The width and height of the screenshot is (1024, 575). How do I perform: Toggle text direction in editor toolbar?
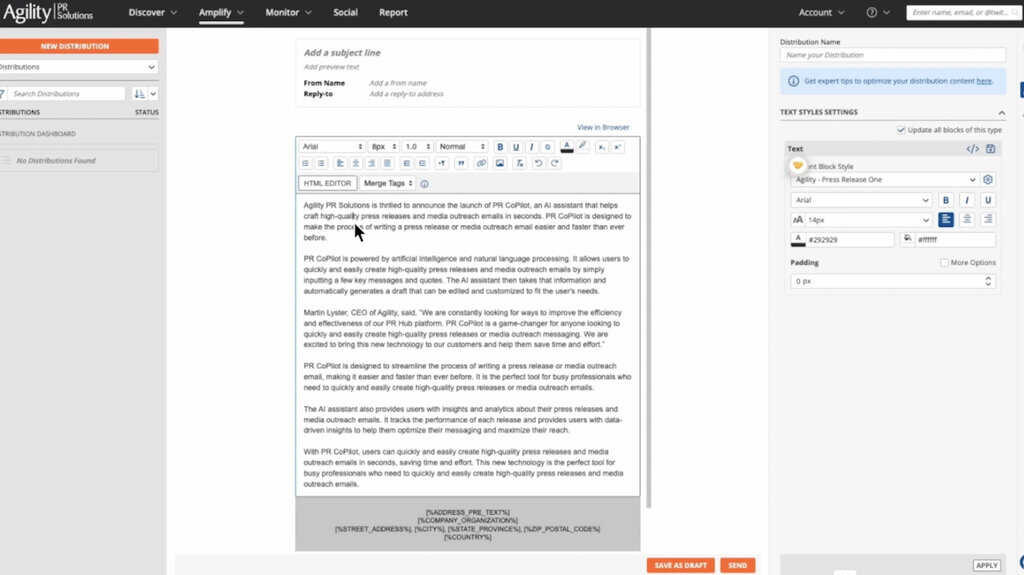[442, 163]
